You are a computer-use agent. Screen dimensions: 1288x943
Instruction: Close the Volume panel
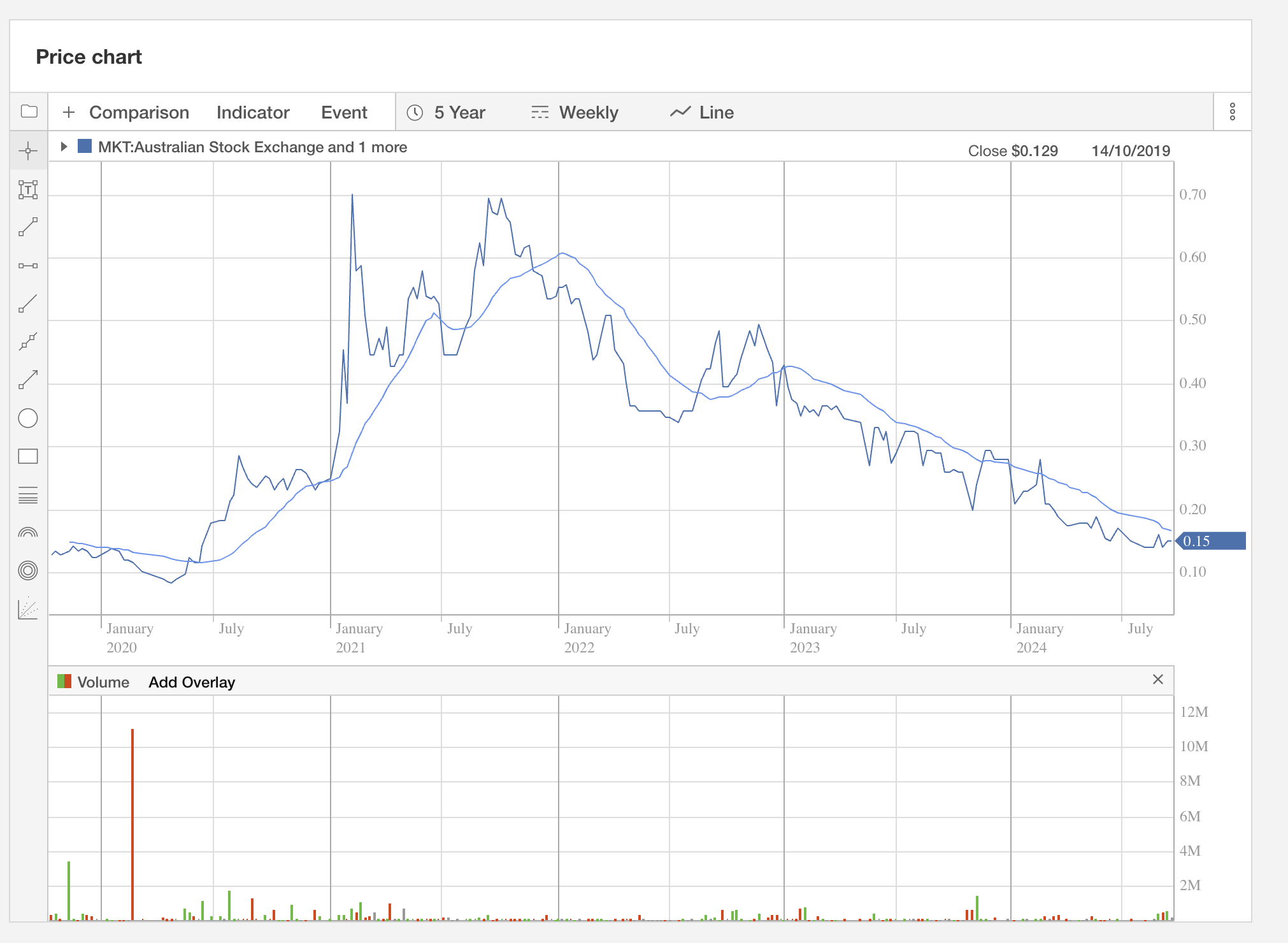point(1157,679)
